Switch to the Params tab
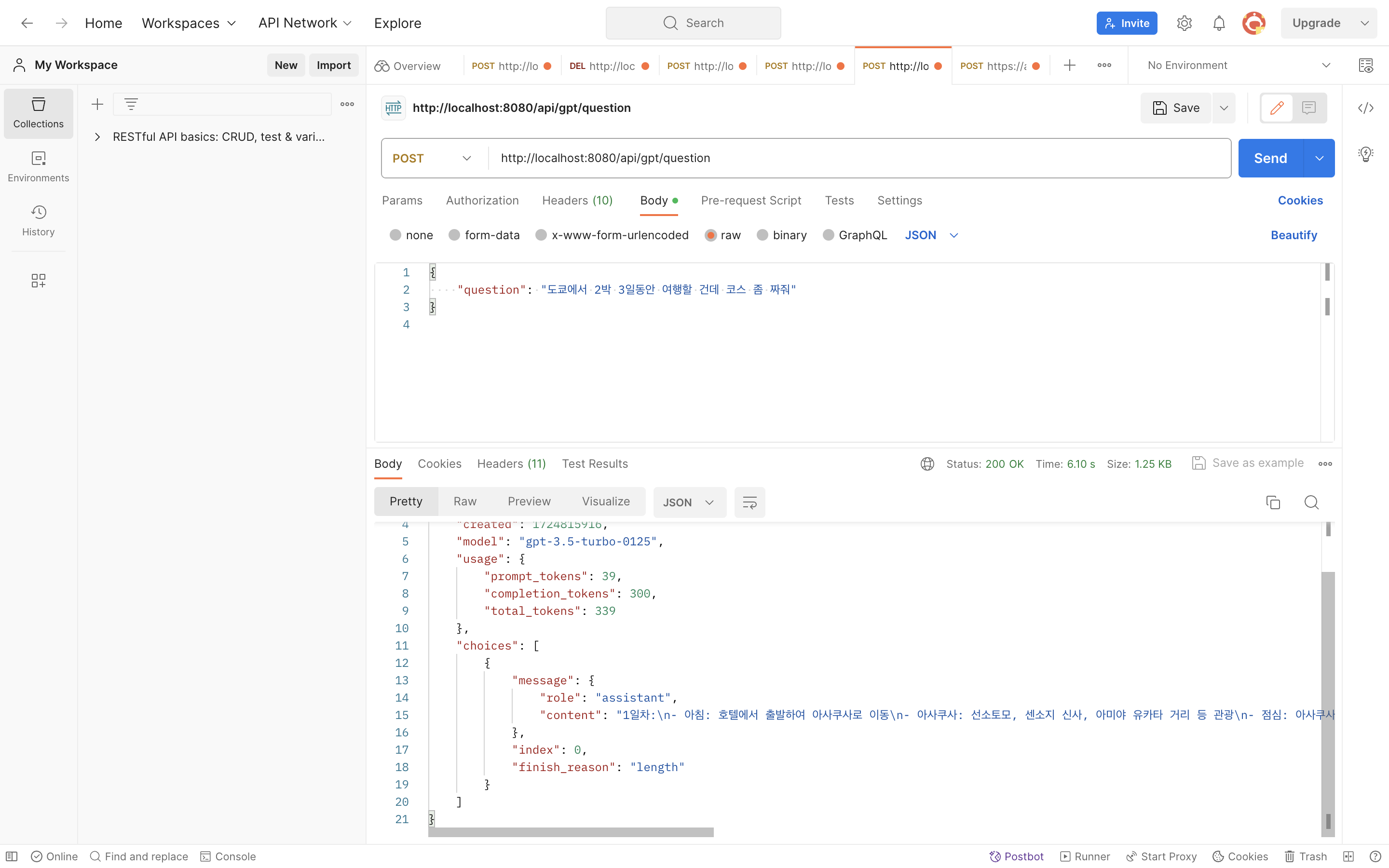1389x868 pixels. [402, 200]
